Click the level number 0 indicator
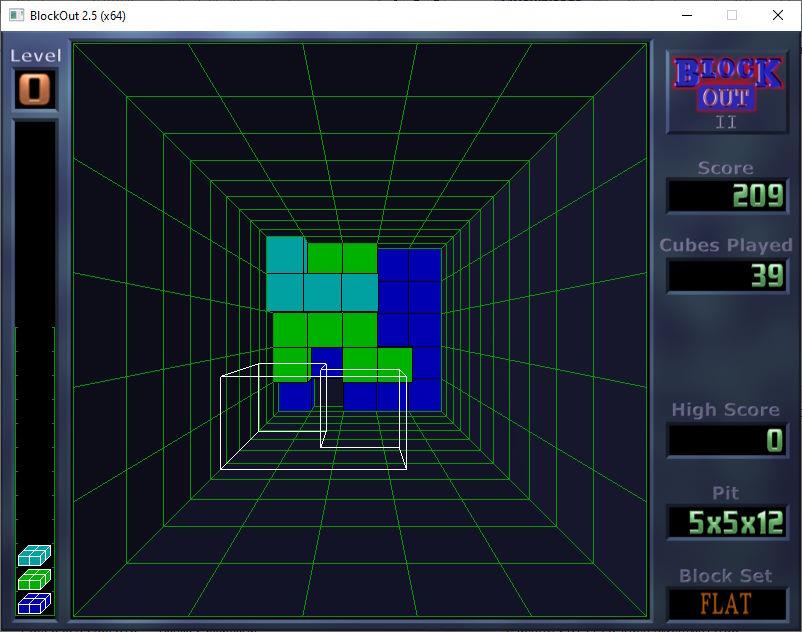The width and height of the screenshot is (802, 632). pyautogui.click(x=35, y=89)
